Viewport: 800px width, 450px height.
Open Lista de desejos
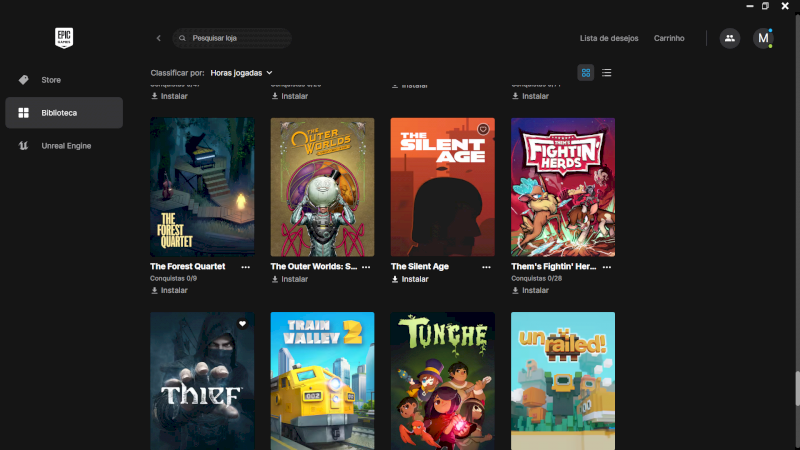click(x=609, y=38)
